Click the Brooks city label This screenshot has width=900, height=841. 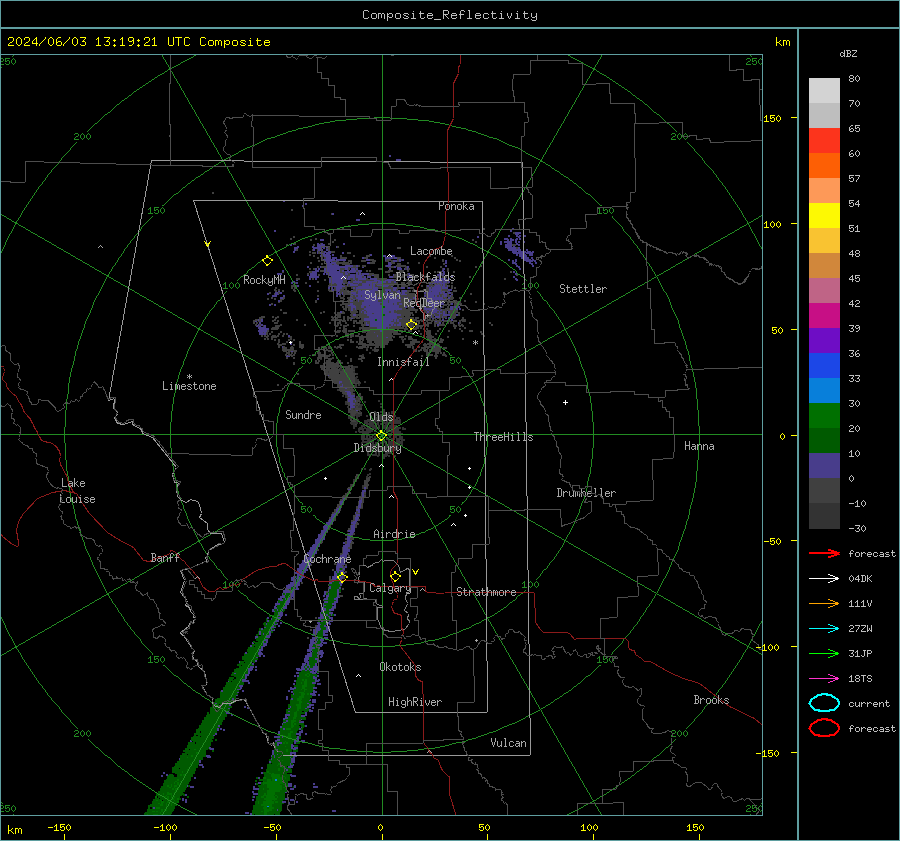coord(711,700)
